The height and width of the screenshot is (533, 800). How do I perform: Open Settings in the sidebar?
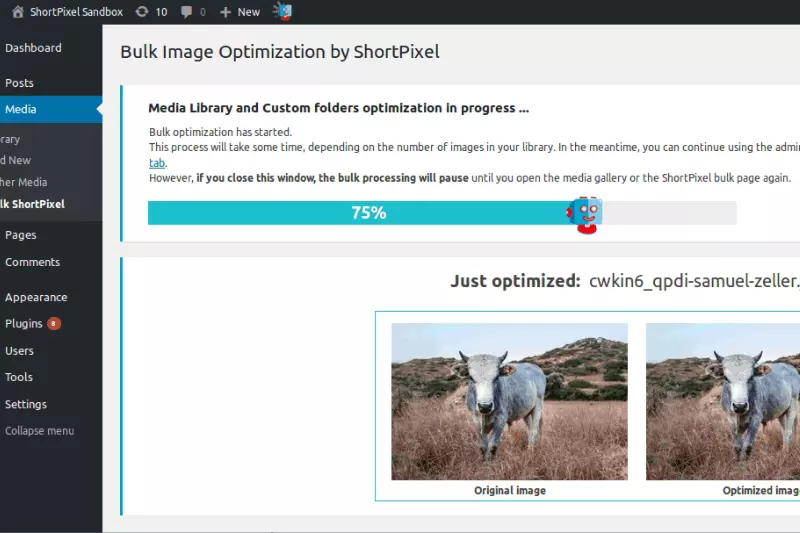click(x=26, y=404)
